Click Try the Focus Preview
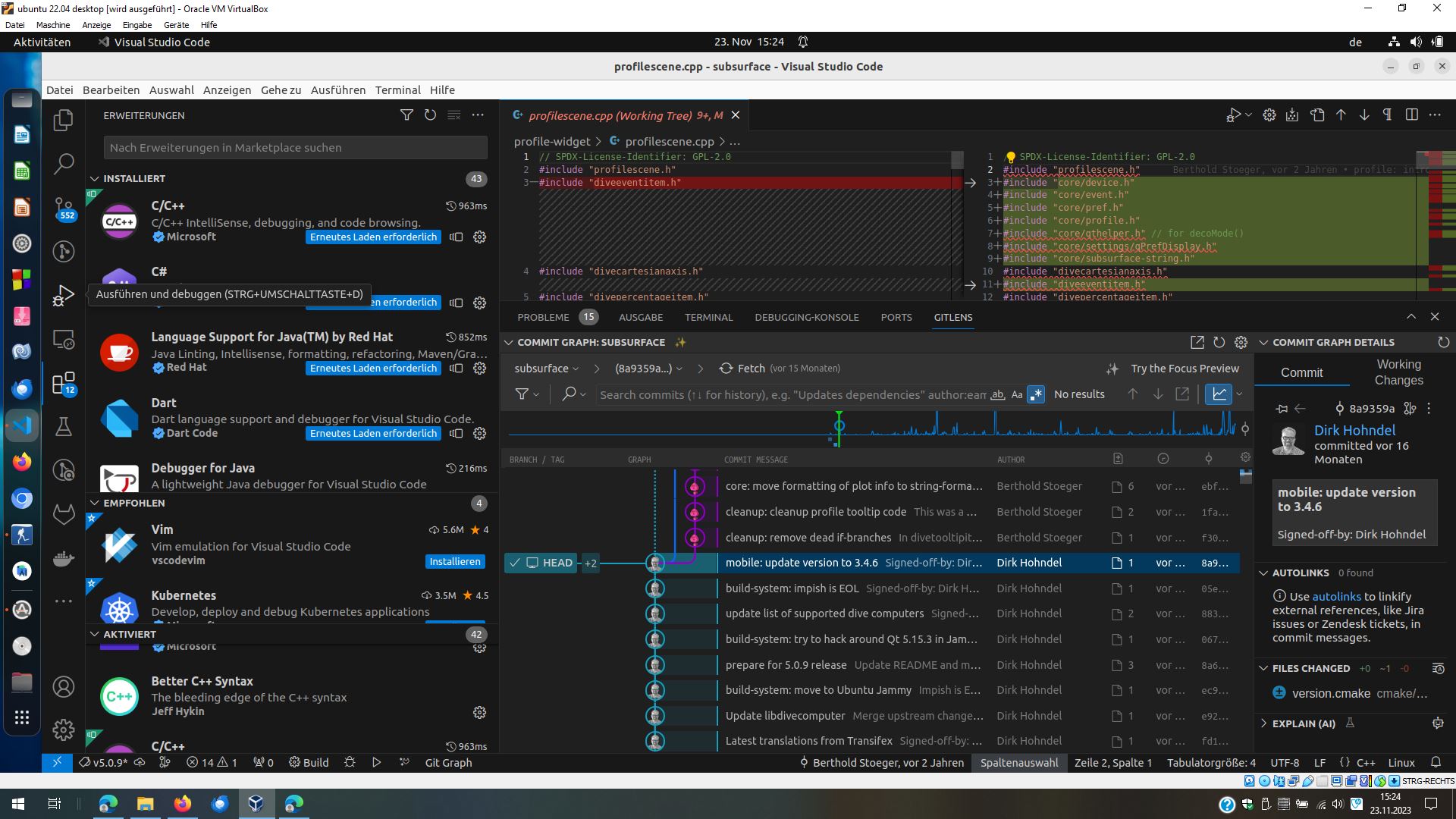This screenshot has width=1456, height=819. pyautogui.click(x=1185, y=369)
